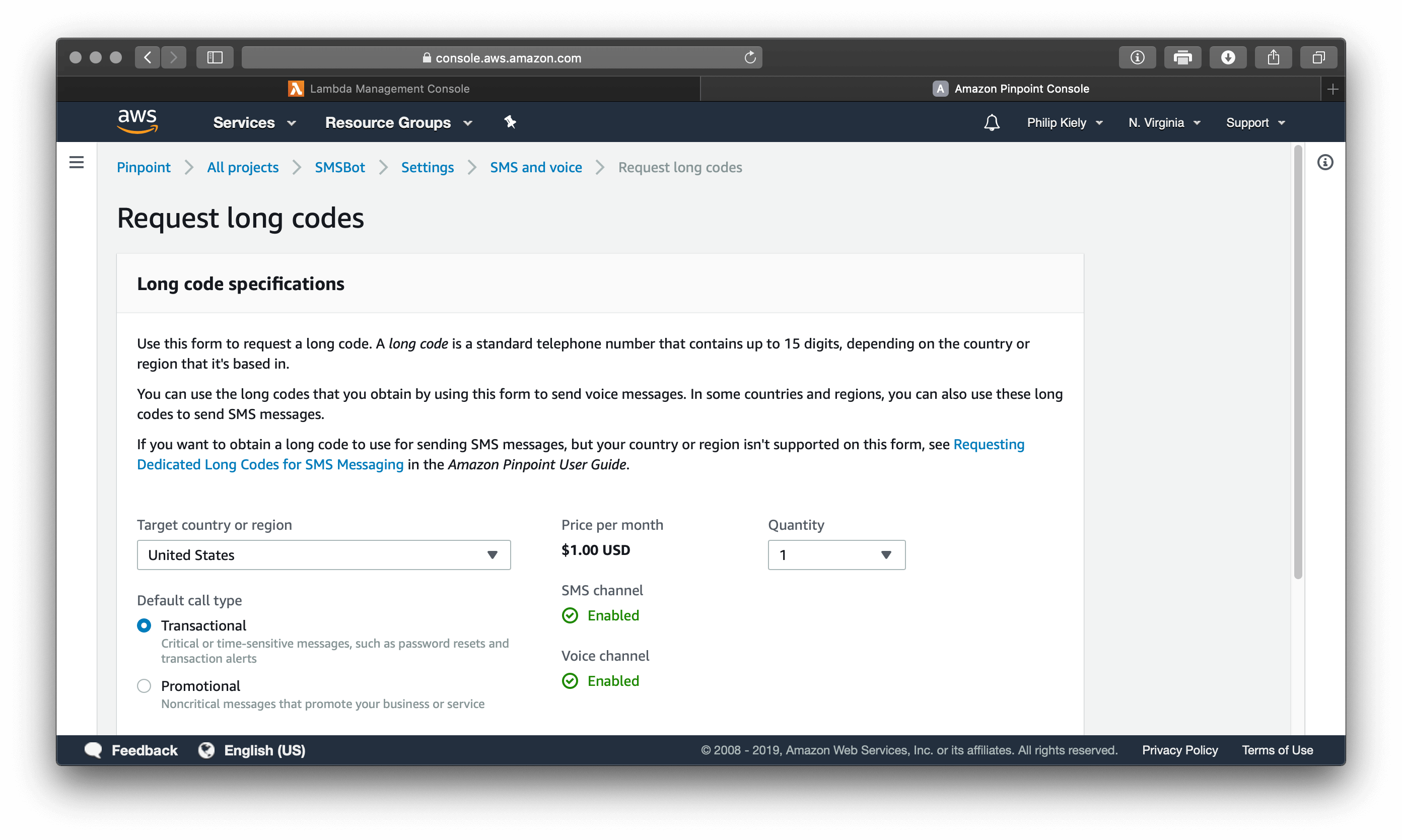
Task: Open the Terms of Use link
Action: point(1277,750)
